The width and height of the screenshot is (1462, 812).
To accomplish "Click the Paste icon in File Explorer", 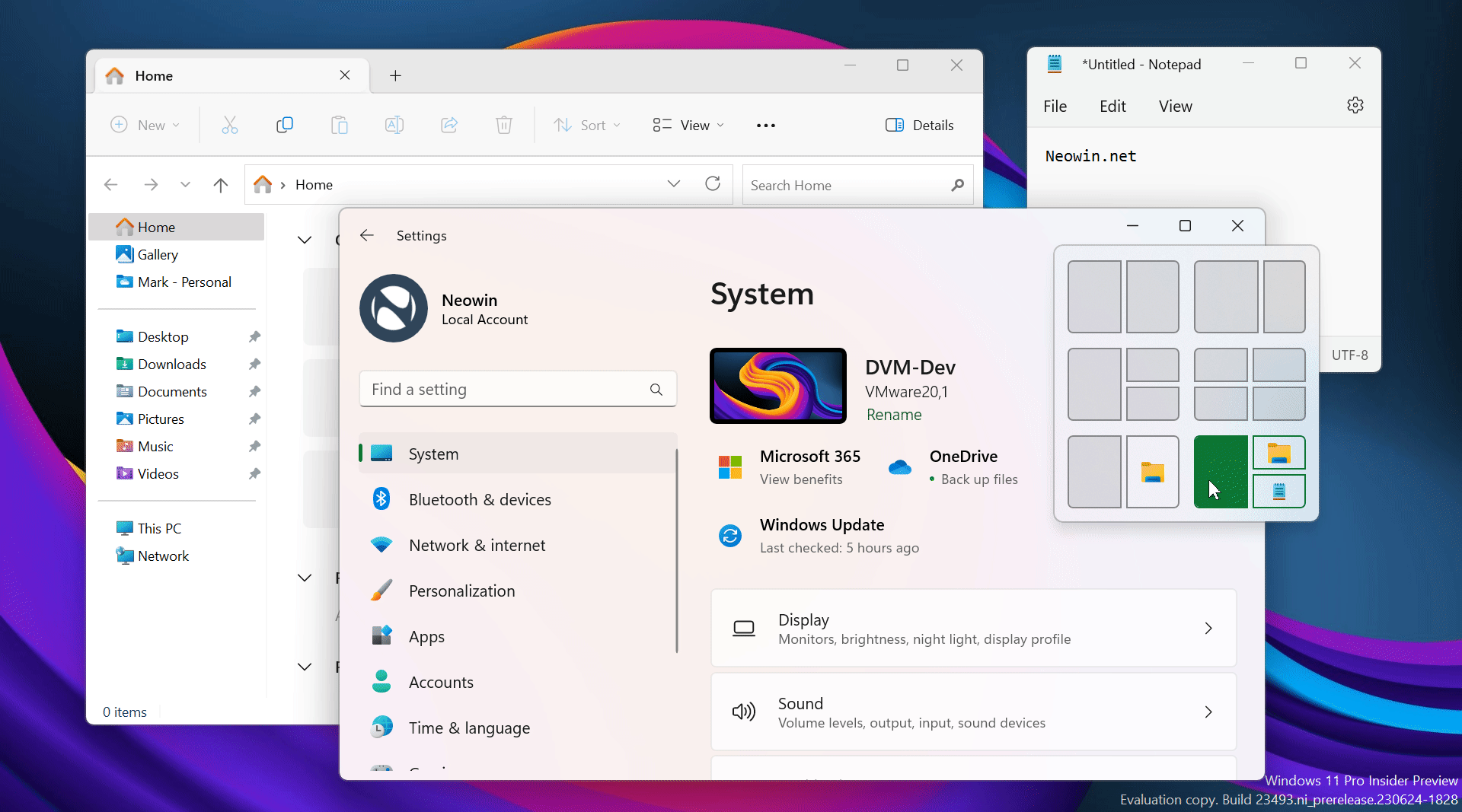I will [340, 125].
